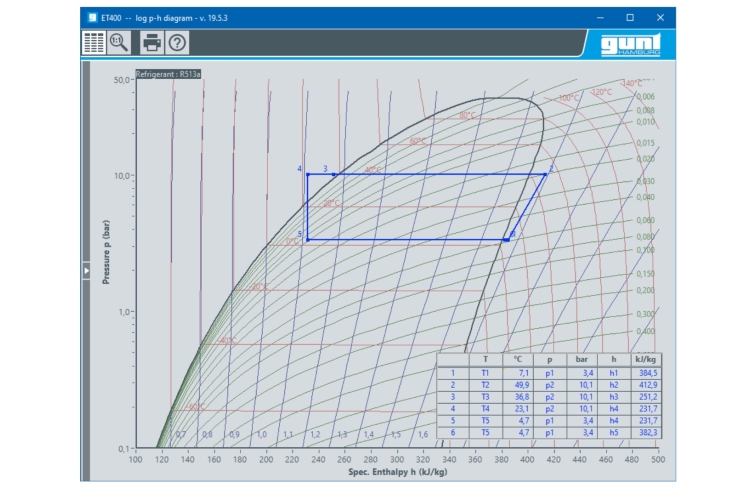This screenshot has height=488, width=755.
Task: Click the bar column header
Action: point(582,359)
